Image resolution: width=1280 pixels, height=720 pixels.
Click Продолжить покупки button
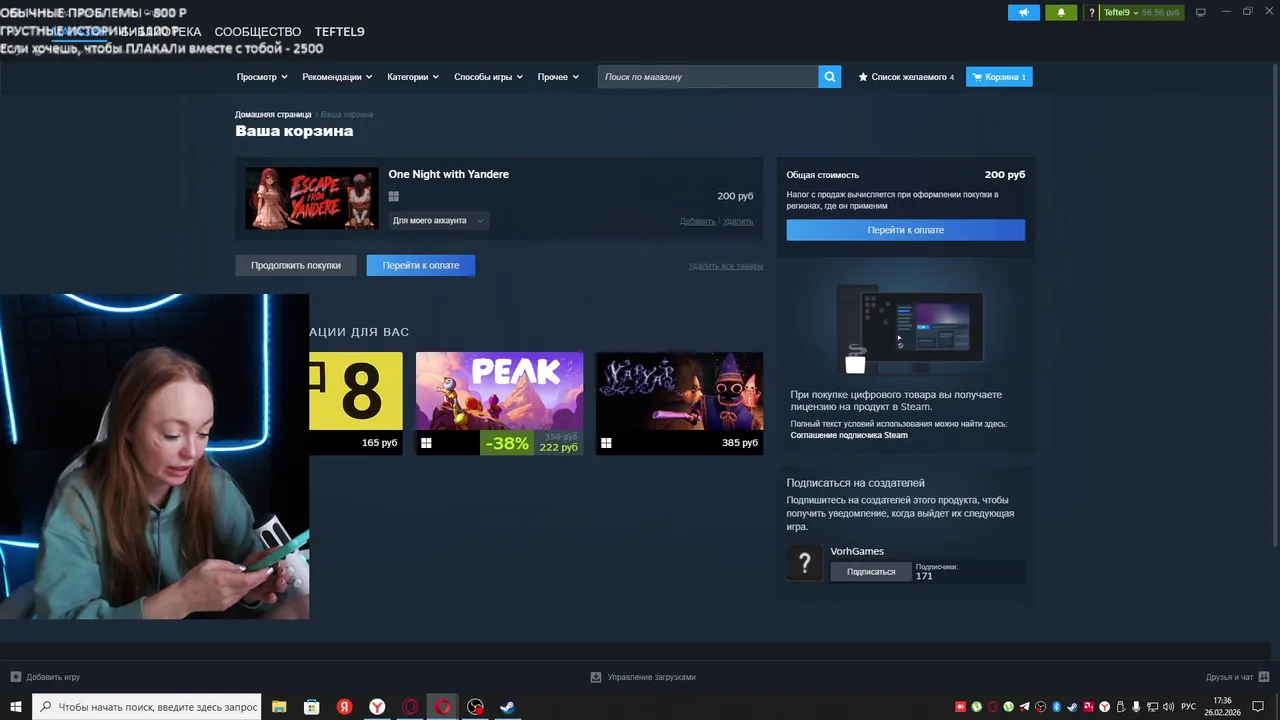pos(296,265)
